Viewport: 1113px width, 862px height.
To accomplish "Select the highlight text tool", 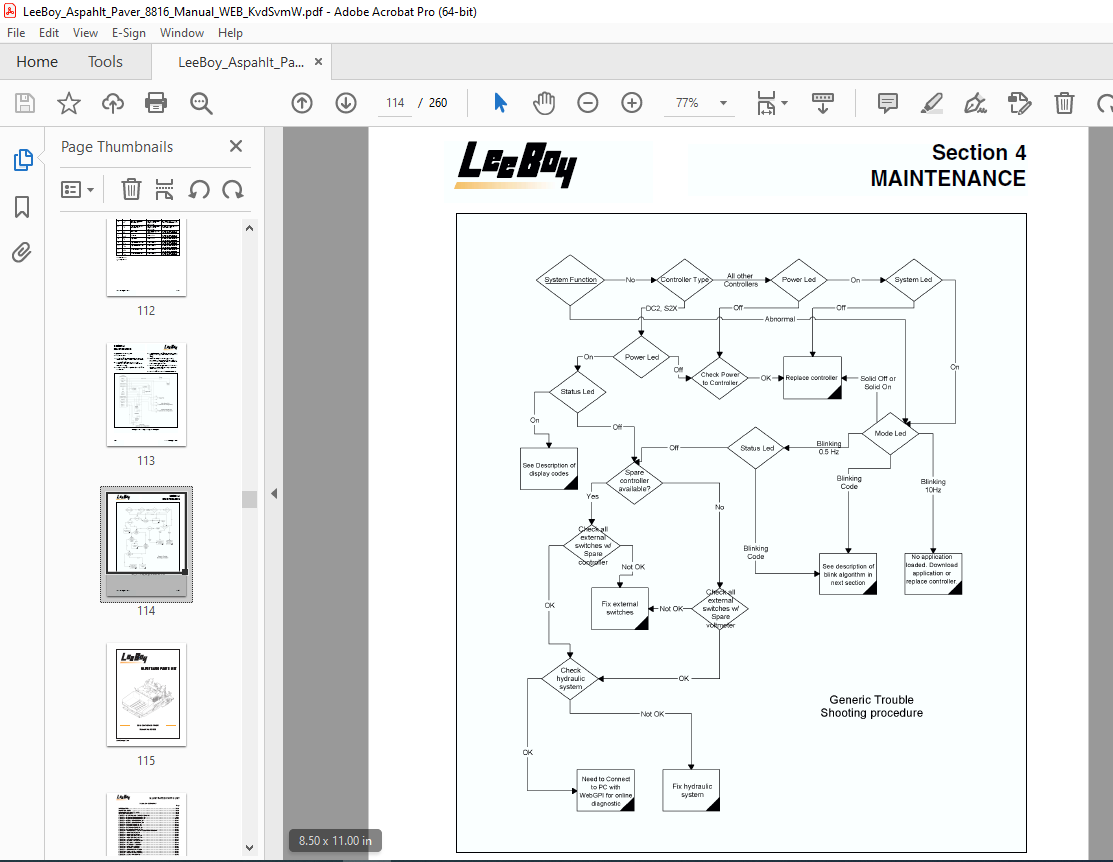I will pyautogui.click(x=931, y=103).
